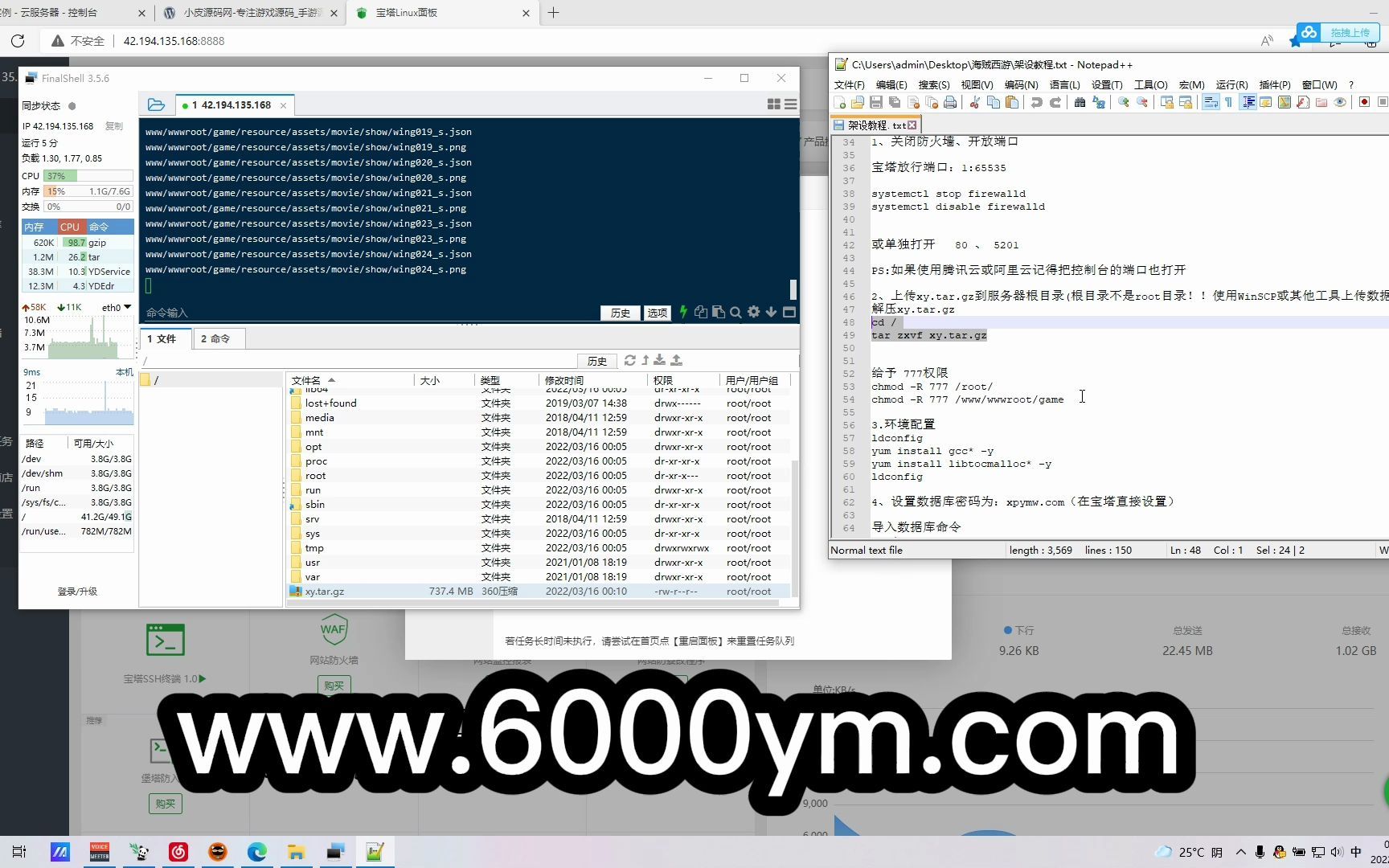Show hidden tray icons chevron

coord(1241,852)
